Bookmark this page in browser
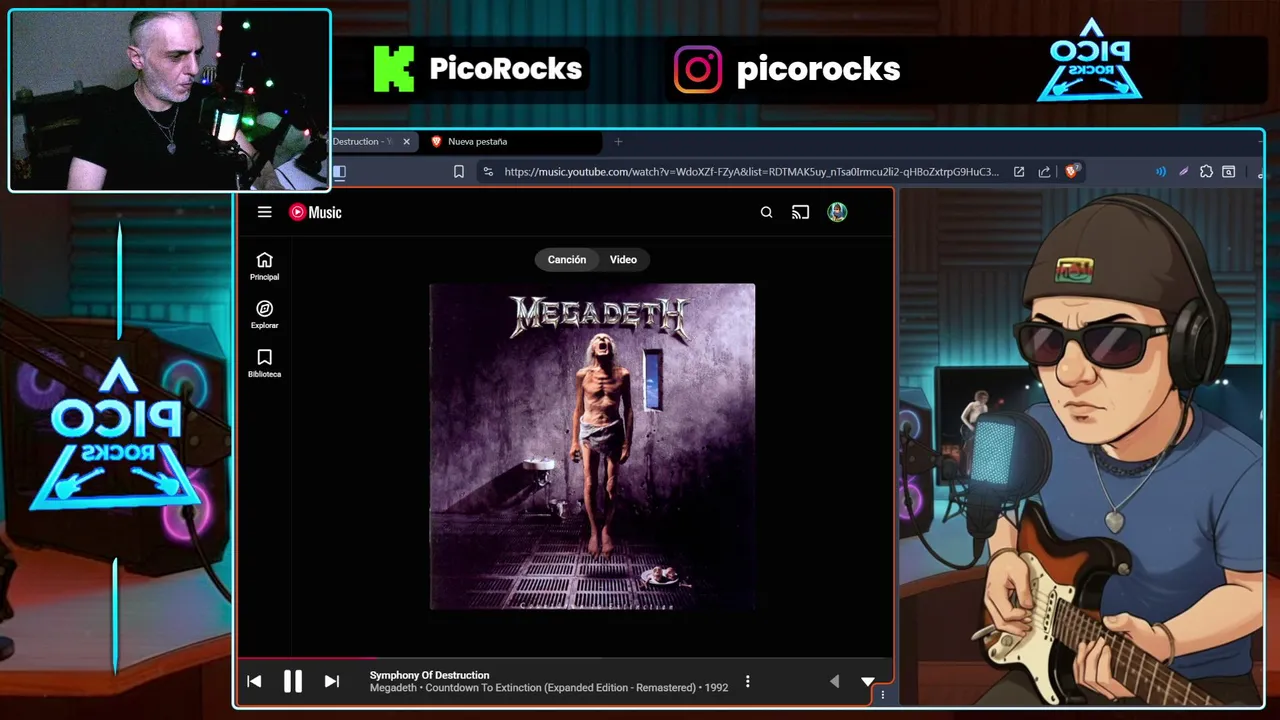The image size is (1280, 720). (x=459, y=172)
